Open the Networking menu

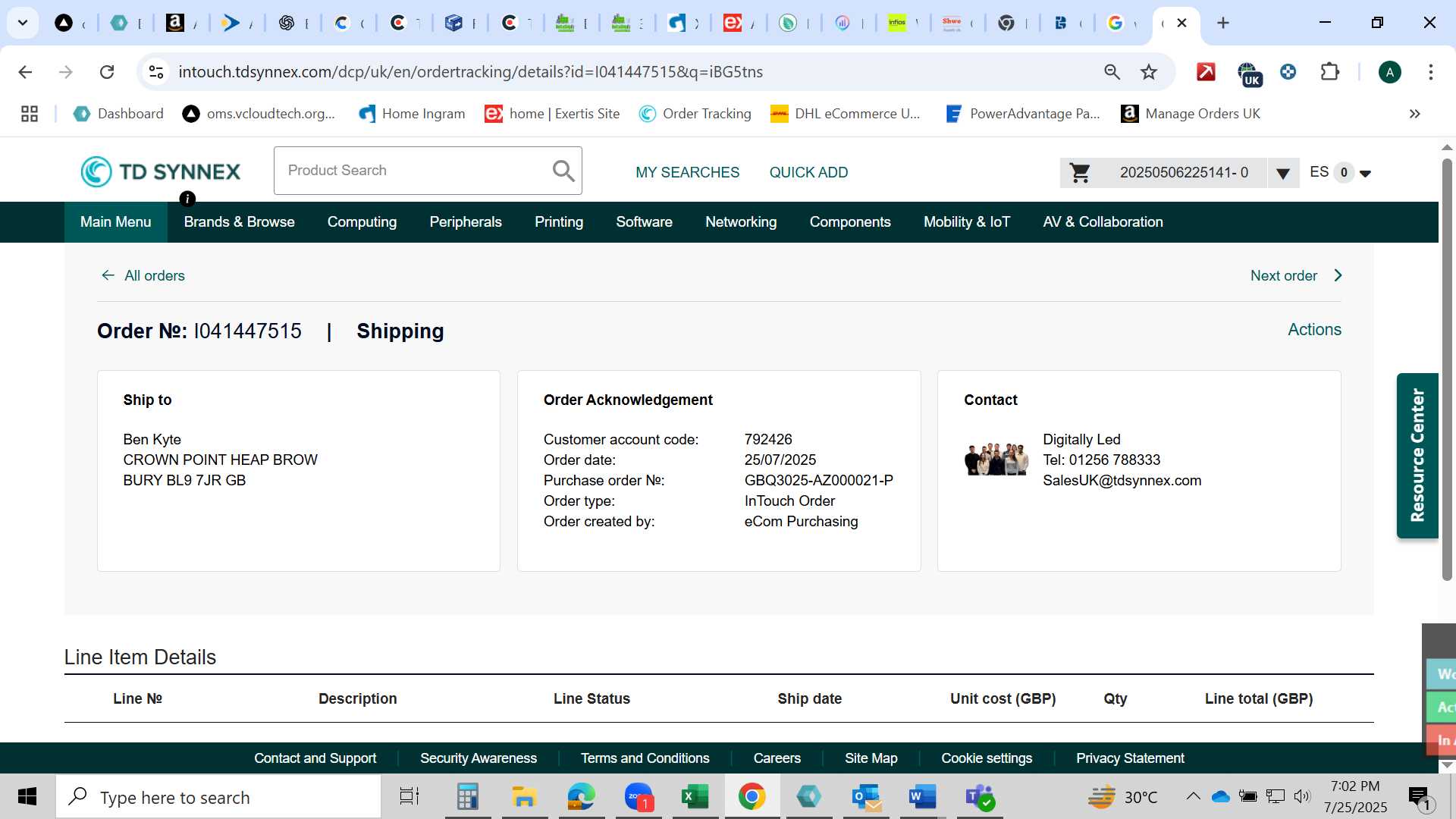pos(741,222)
